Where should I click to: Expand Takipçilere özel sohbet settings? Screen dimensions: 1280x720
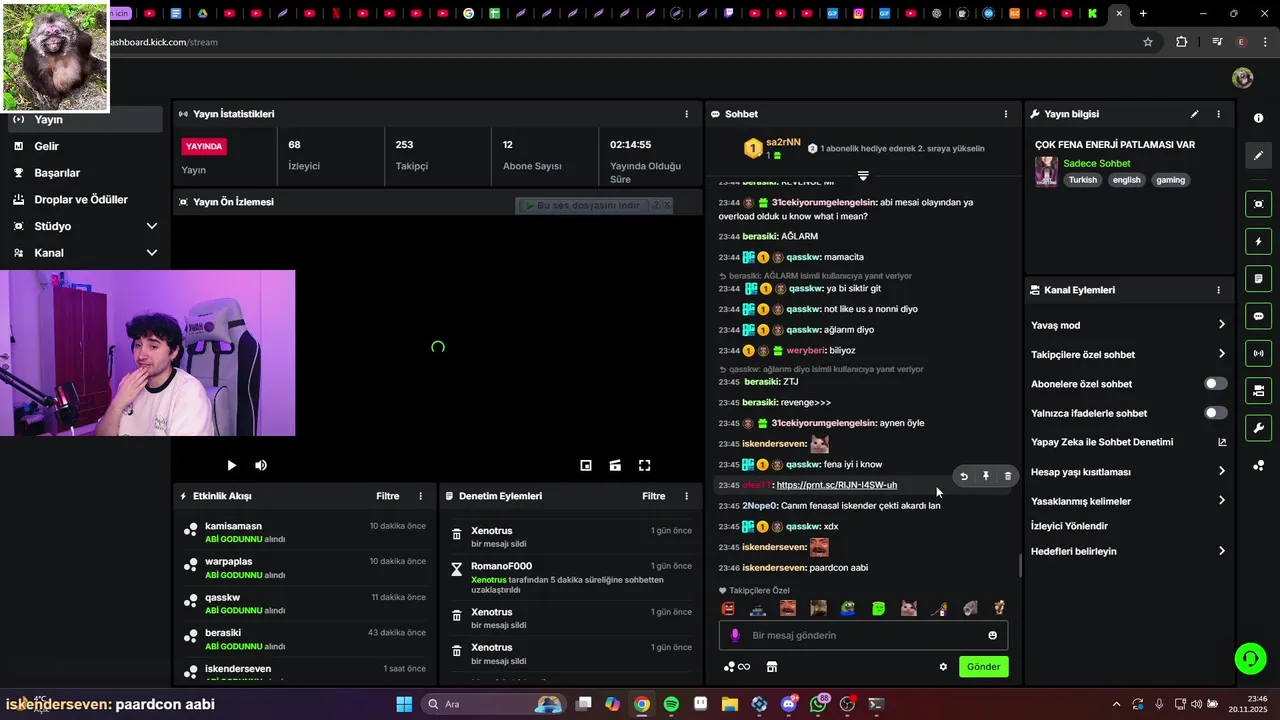(1129, 354)
